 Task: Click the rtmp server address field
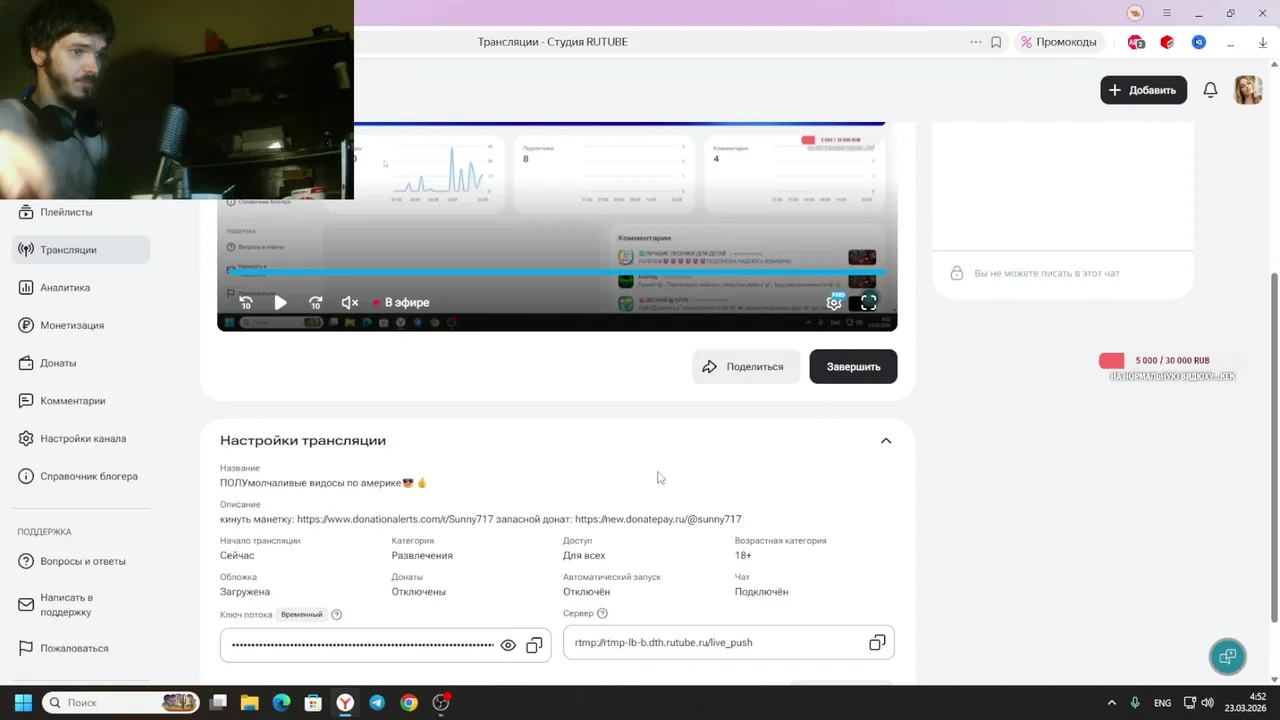[728, 643]
